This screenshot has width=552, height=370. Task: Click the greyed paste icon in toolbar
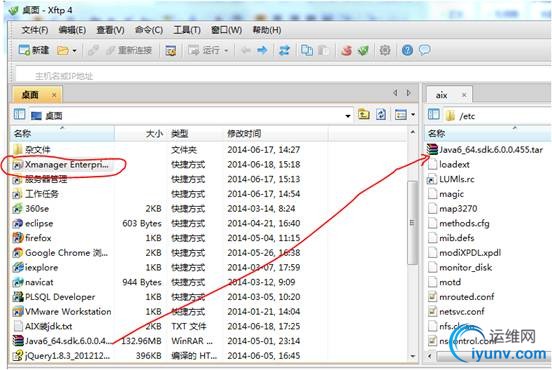click(323, 50)
